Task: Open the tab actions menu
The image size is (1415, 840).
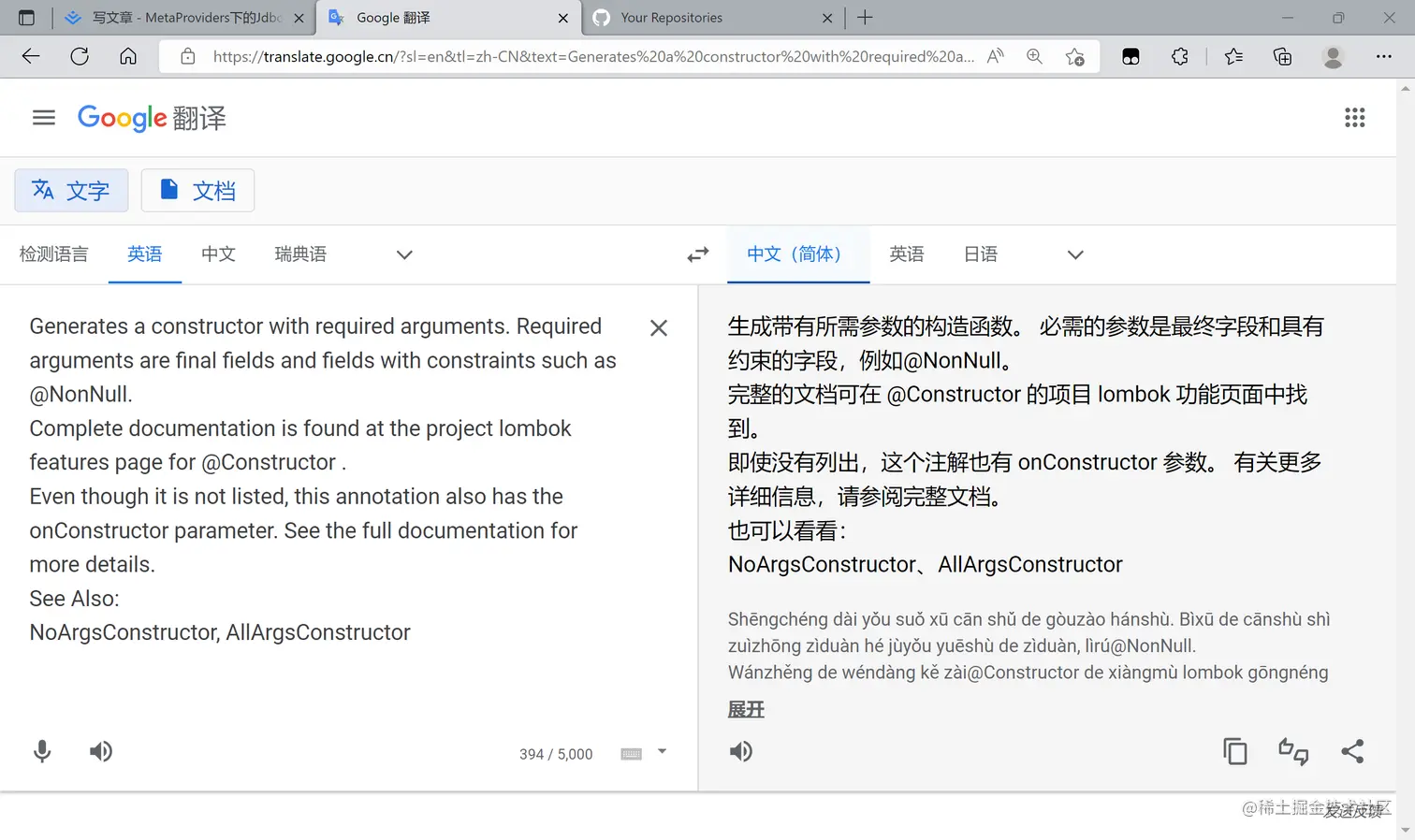Action: point(26,18)
